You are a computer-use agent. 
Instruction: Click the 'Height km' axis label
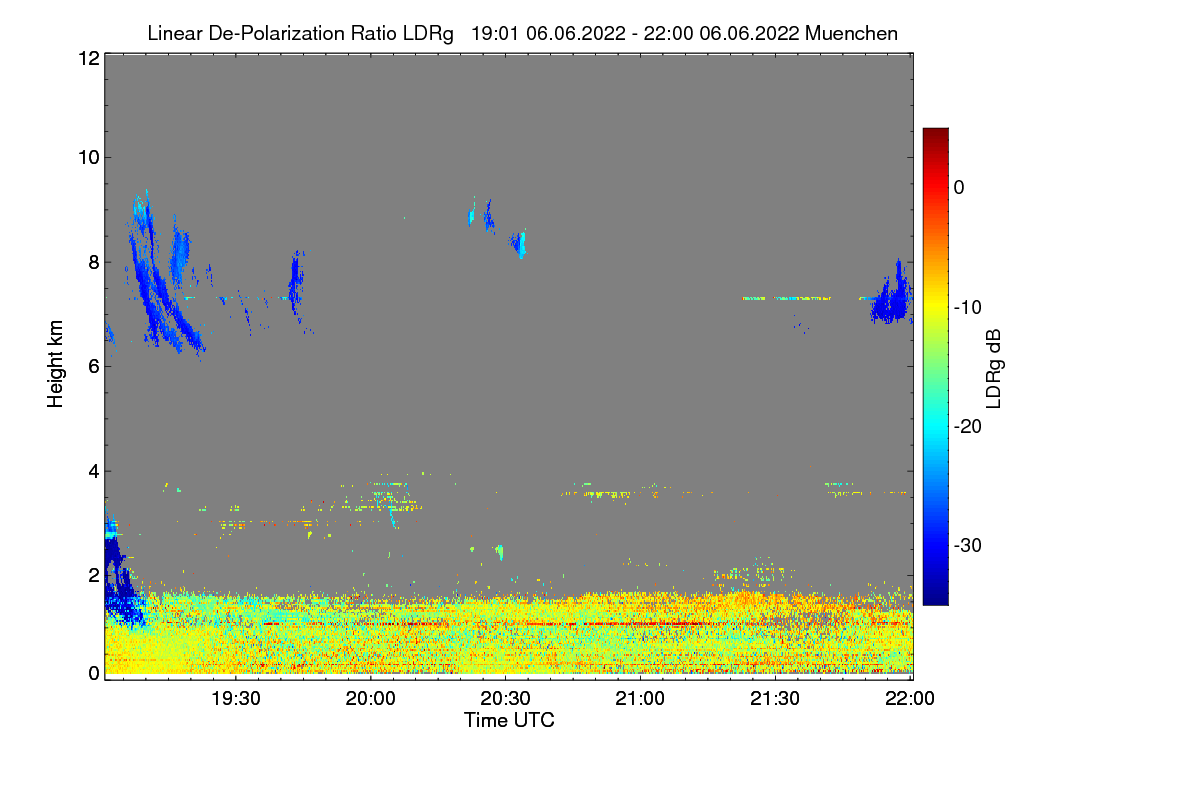point(56,364)
